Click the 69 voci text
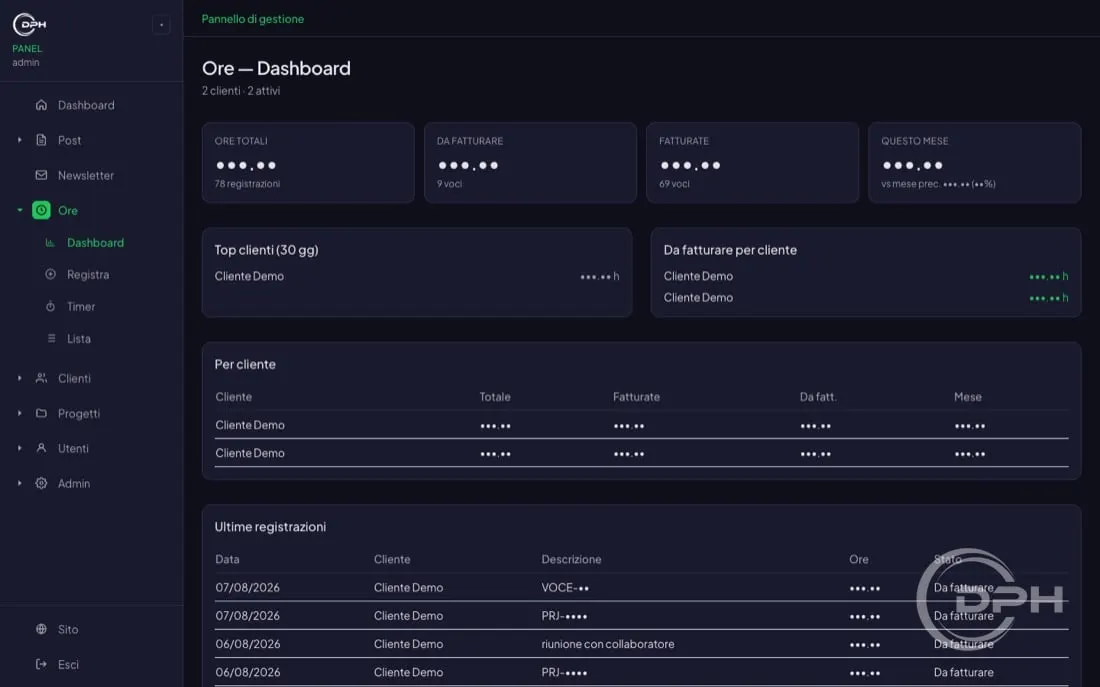Viewport: 1100px width, 687px height. pos(674,184)
